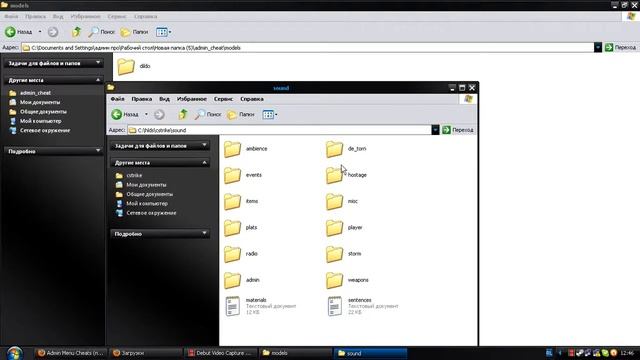Viewport: 640px width, 360px height.
Task: Select the materials text document
Action: pos(260,306)
